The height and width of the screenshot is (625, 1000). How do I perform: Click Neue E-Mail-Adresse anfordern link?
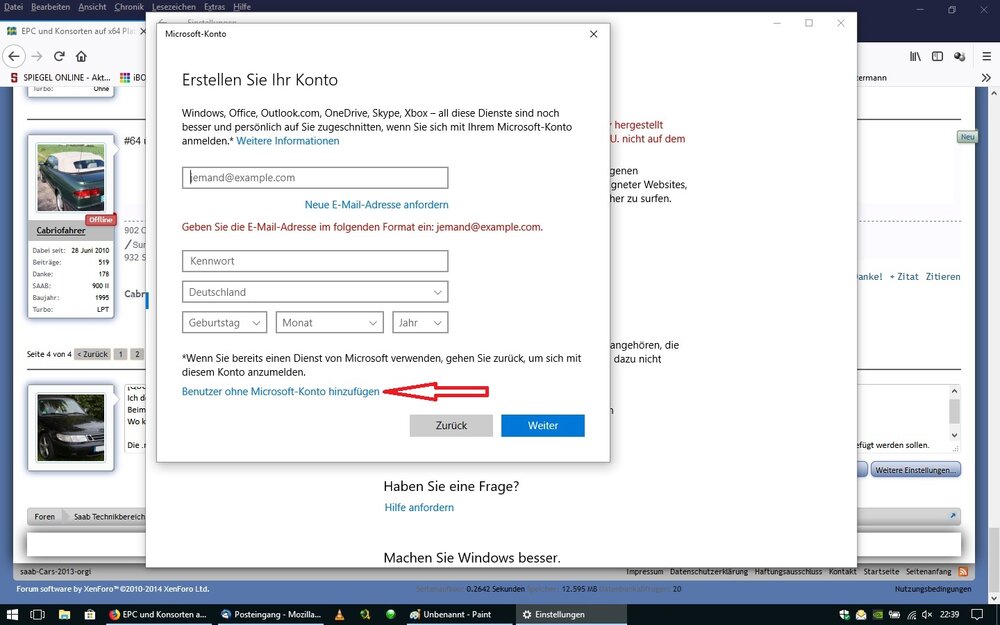[x=376, y=205]
